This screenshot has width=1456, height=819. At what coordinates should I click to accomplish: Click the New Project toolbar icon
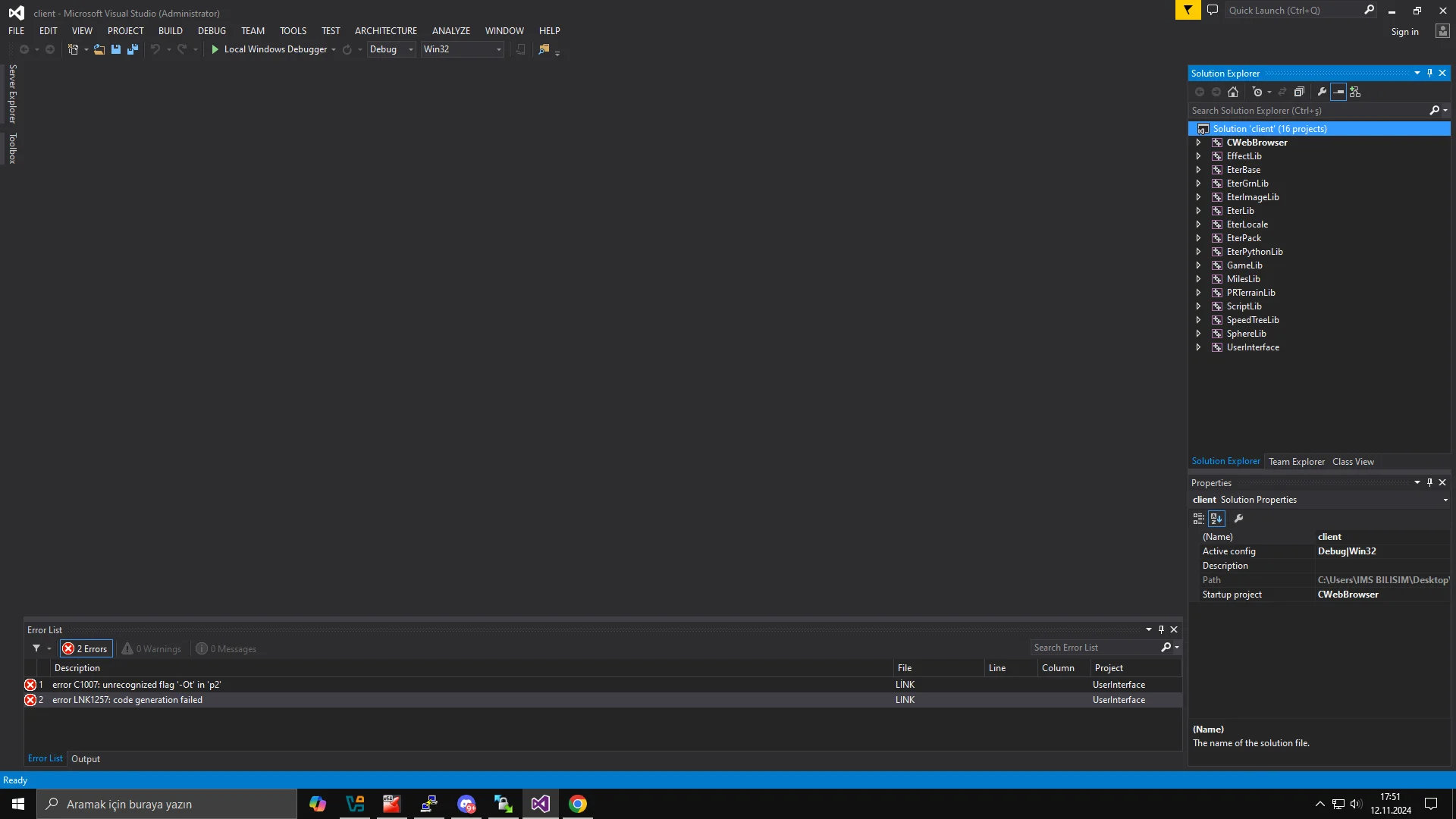click(x=73, y=49)
